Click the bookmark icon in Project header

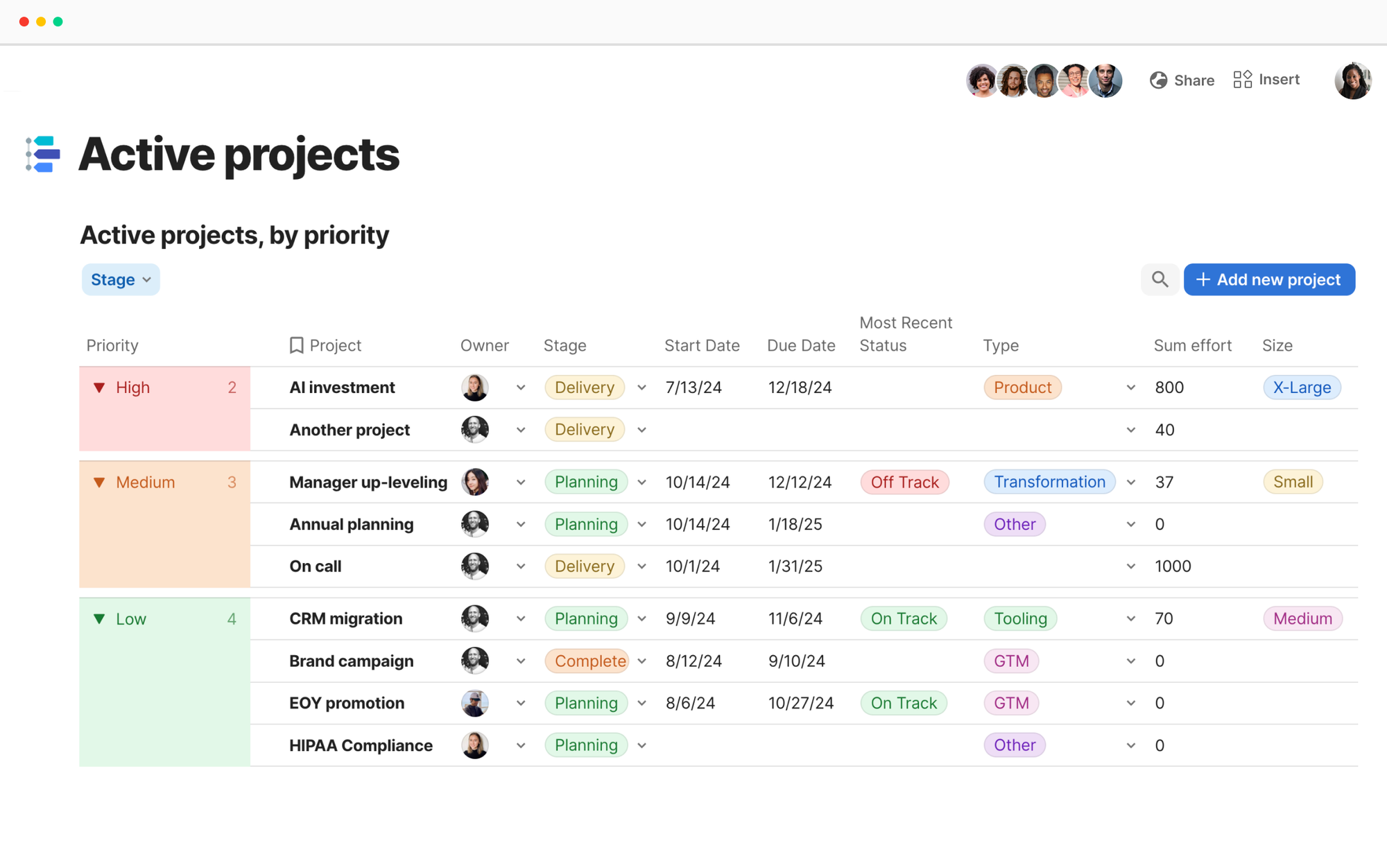(x=296, y=345)
